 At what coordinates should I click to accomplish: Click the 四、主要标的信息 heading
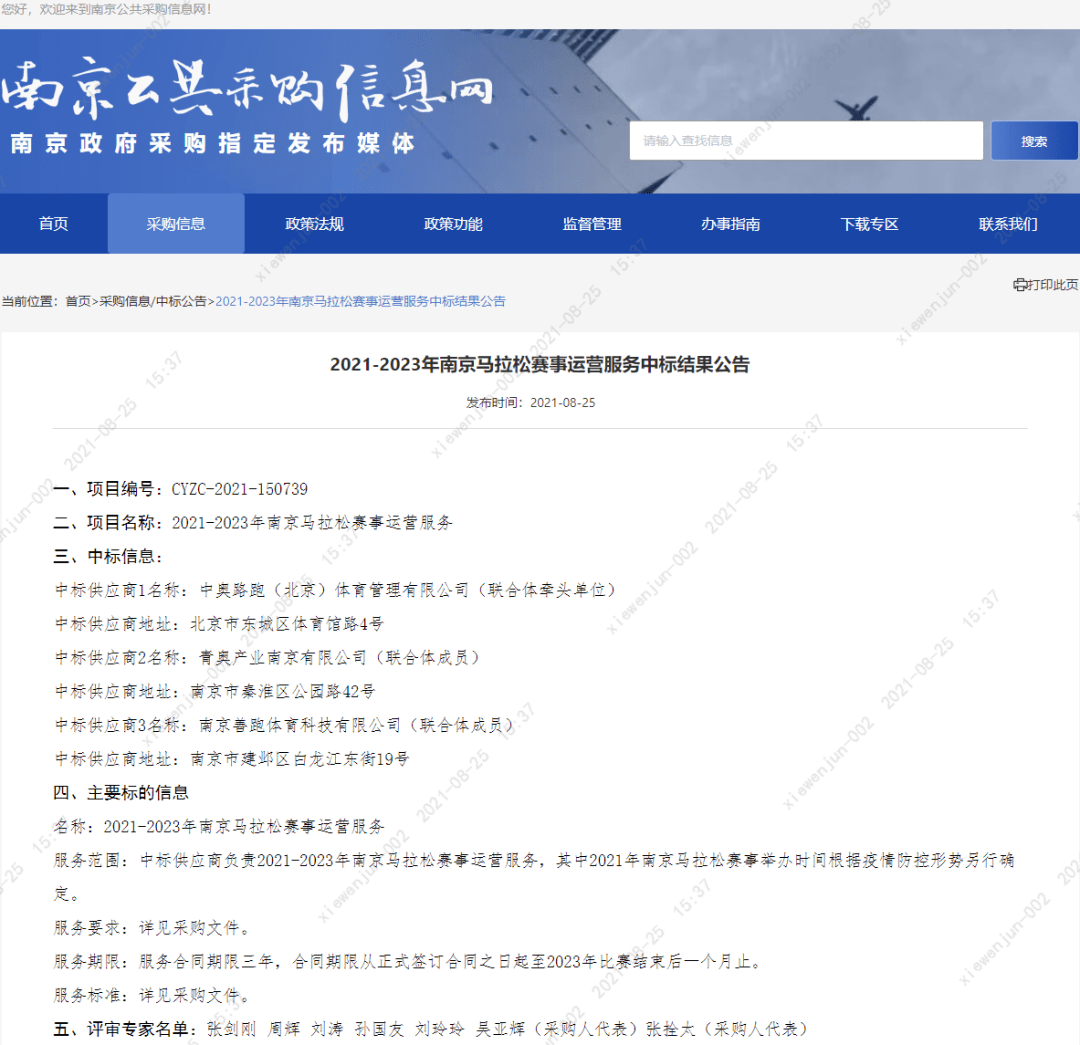click(x=121, y=793)
